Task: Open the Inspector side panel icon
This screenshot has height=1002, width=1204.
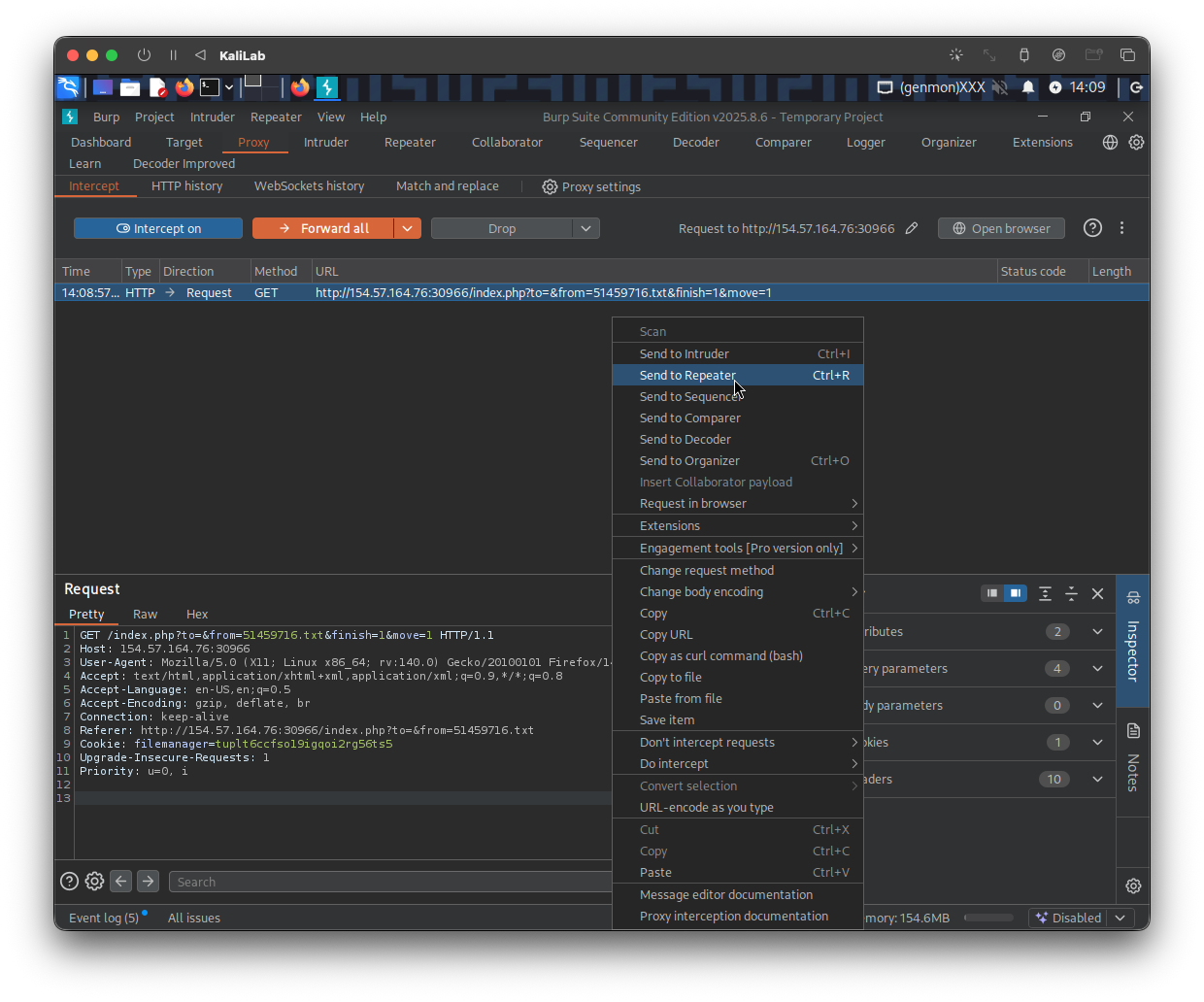Action: click(x=1133, y=598)
